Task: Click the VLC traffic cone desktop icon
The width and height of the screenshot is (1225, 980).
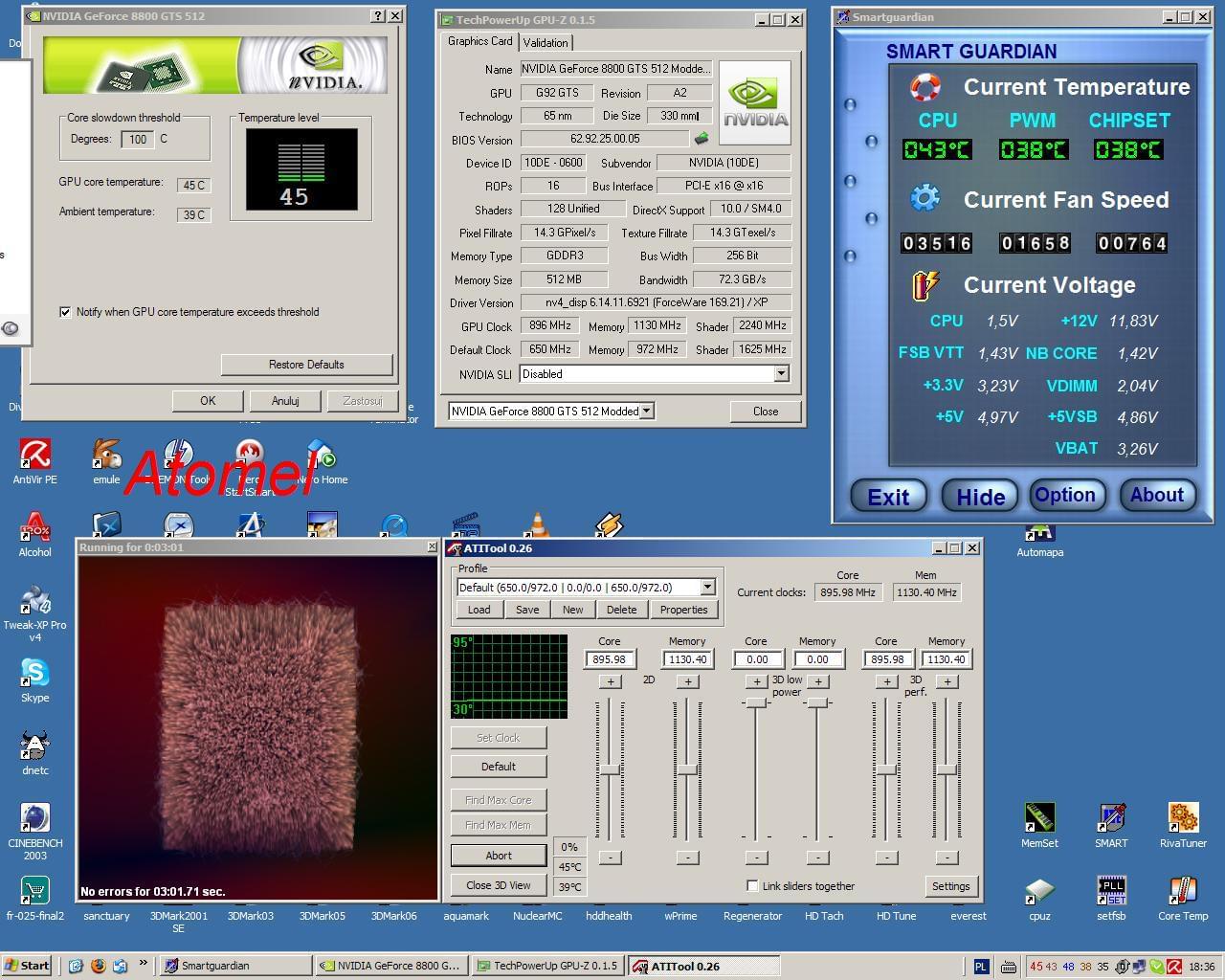Action: coord(538,523)
